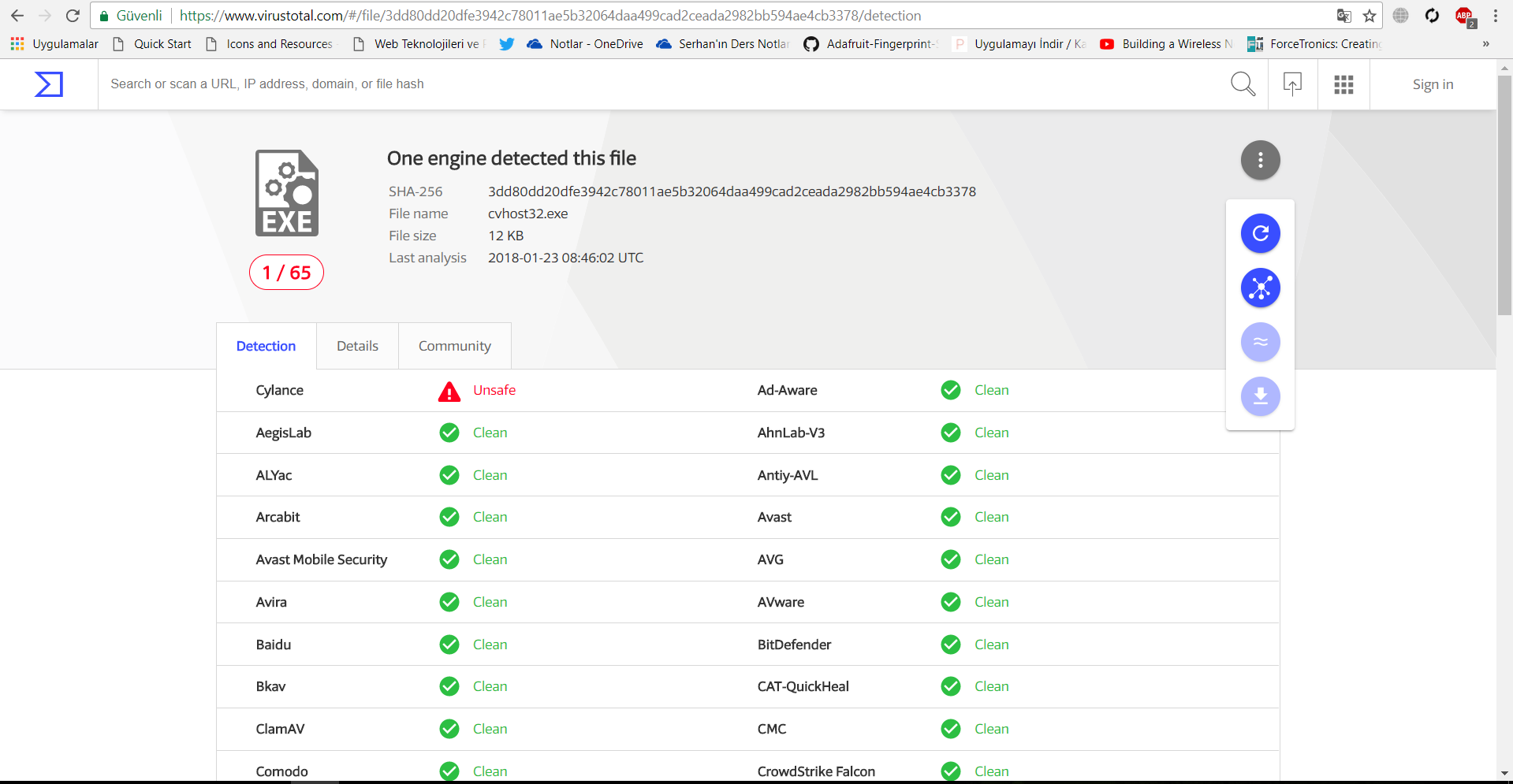1513x784 pixels.
Task: Click the ABP extension icon
Action: click(1465, 17)
